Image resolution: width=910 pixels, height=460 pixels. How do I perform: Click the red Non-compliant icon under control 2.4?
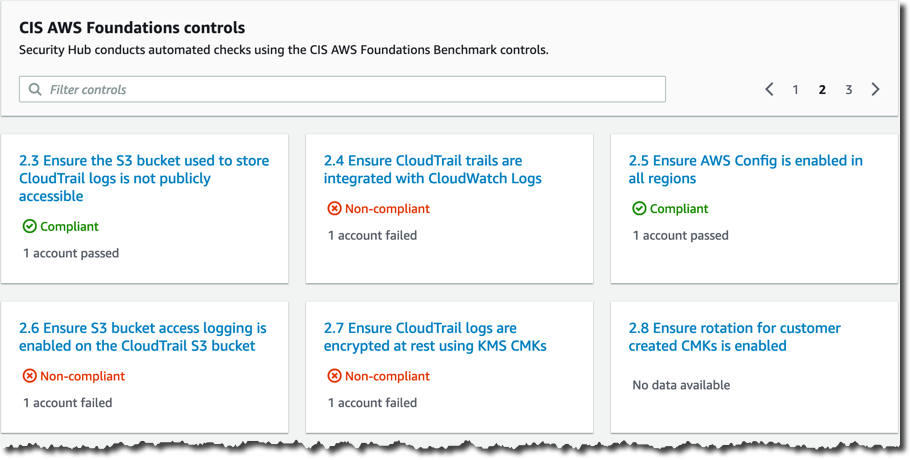tap(334, 208)
